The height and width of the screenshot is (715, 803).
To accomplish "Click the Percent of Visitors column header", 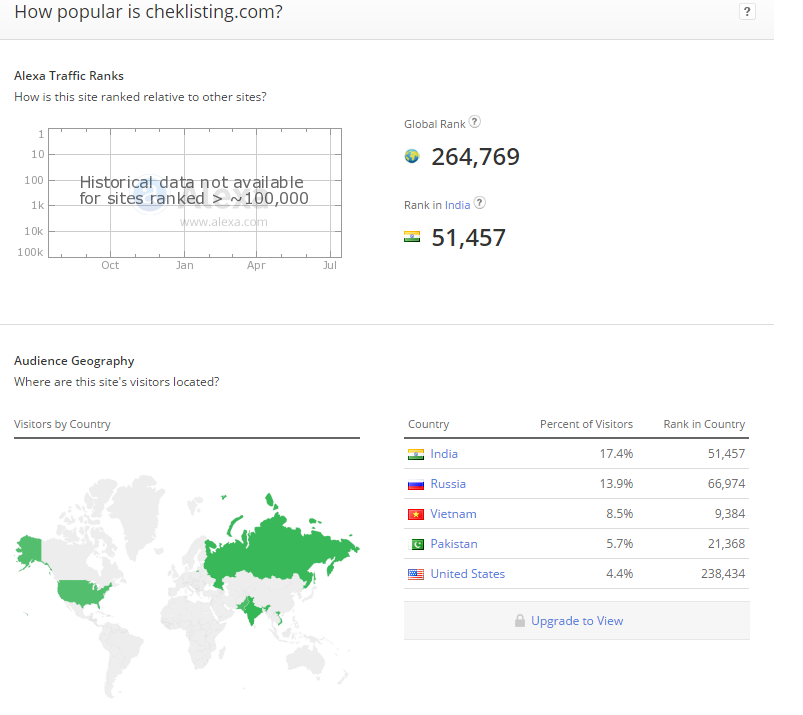I will (586, 424).
